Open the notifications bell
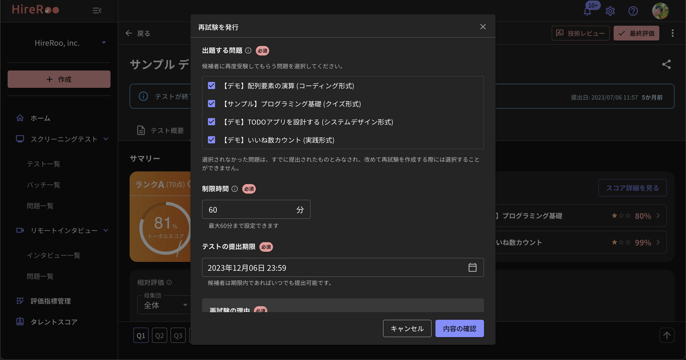 tap(588, 11)
